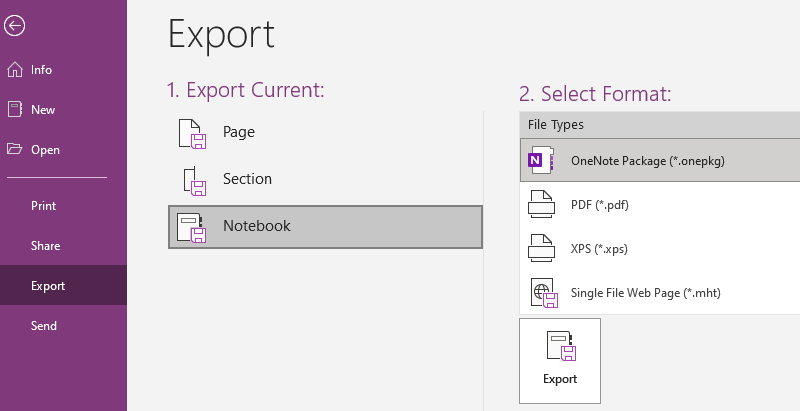
Task: Choose Notebook as export scope
Action: pos(325,227)
